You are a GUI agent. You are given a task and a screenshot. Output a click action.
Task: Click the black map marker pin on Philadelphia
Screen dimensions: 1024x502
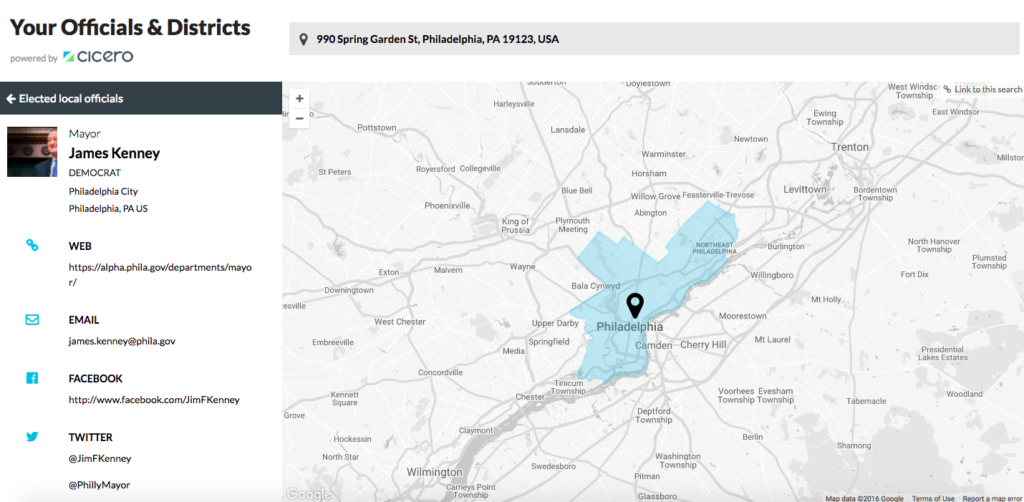(635, 306)
